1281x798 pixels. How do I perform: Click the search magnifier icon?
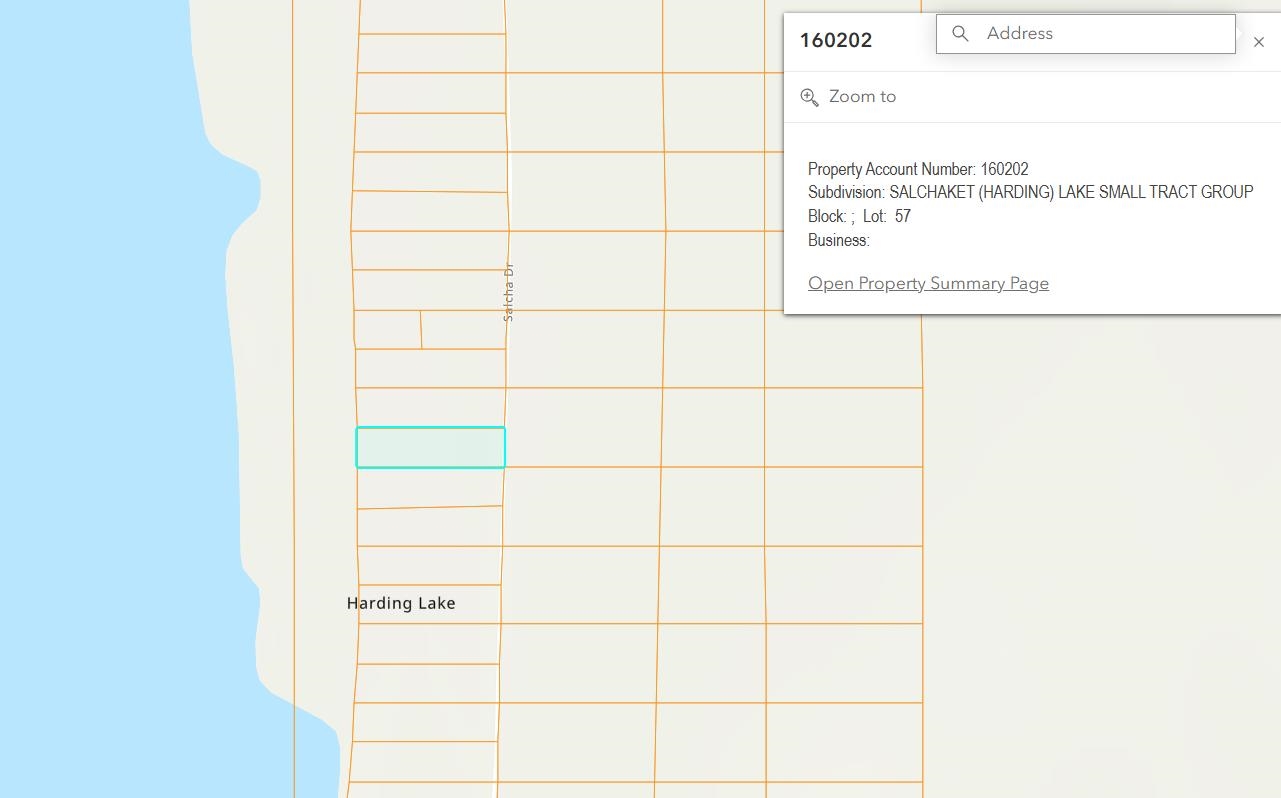point(960,34)
